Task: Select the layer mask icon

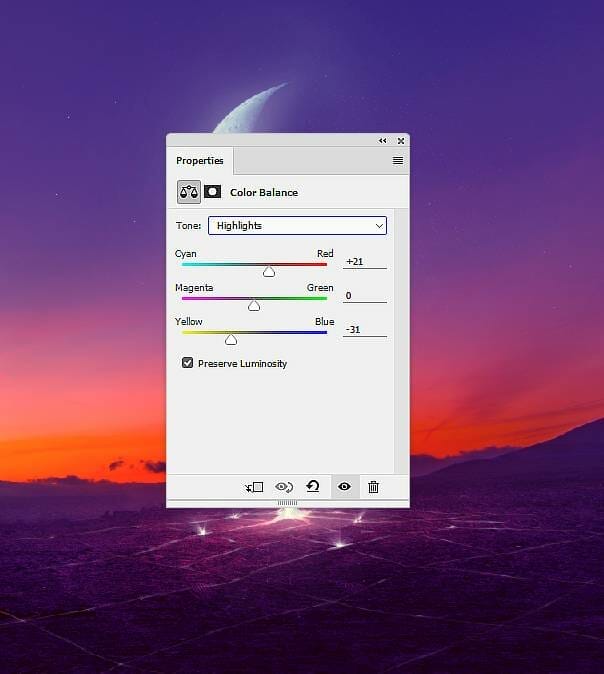Action: pyautogui.click(x=212, y=191)
